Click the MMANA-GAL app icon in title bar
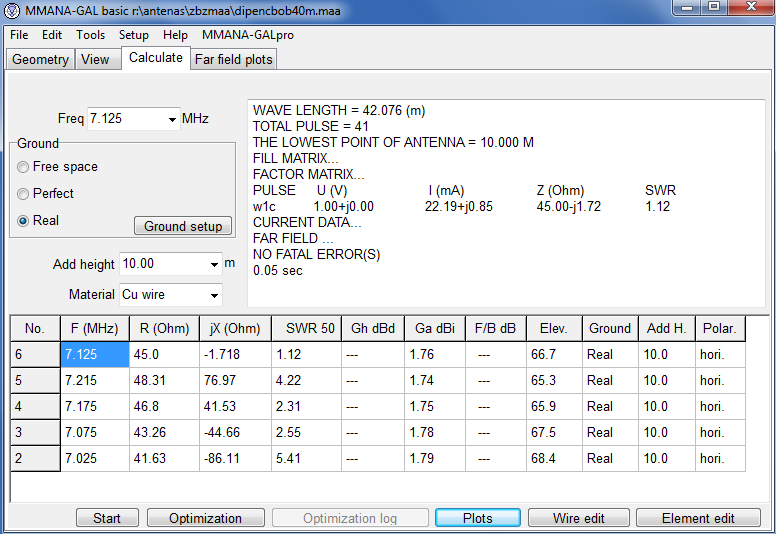The image size is (776, 534). point(12,10)
